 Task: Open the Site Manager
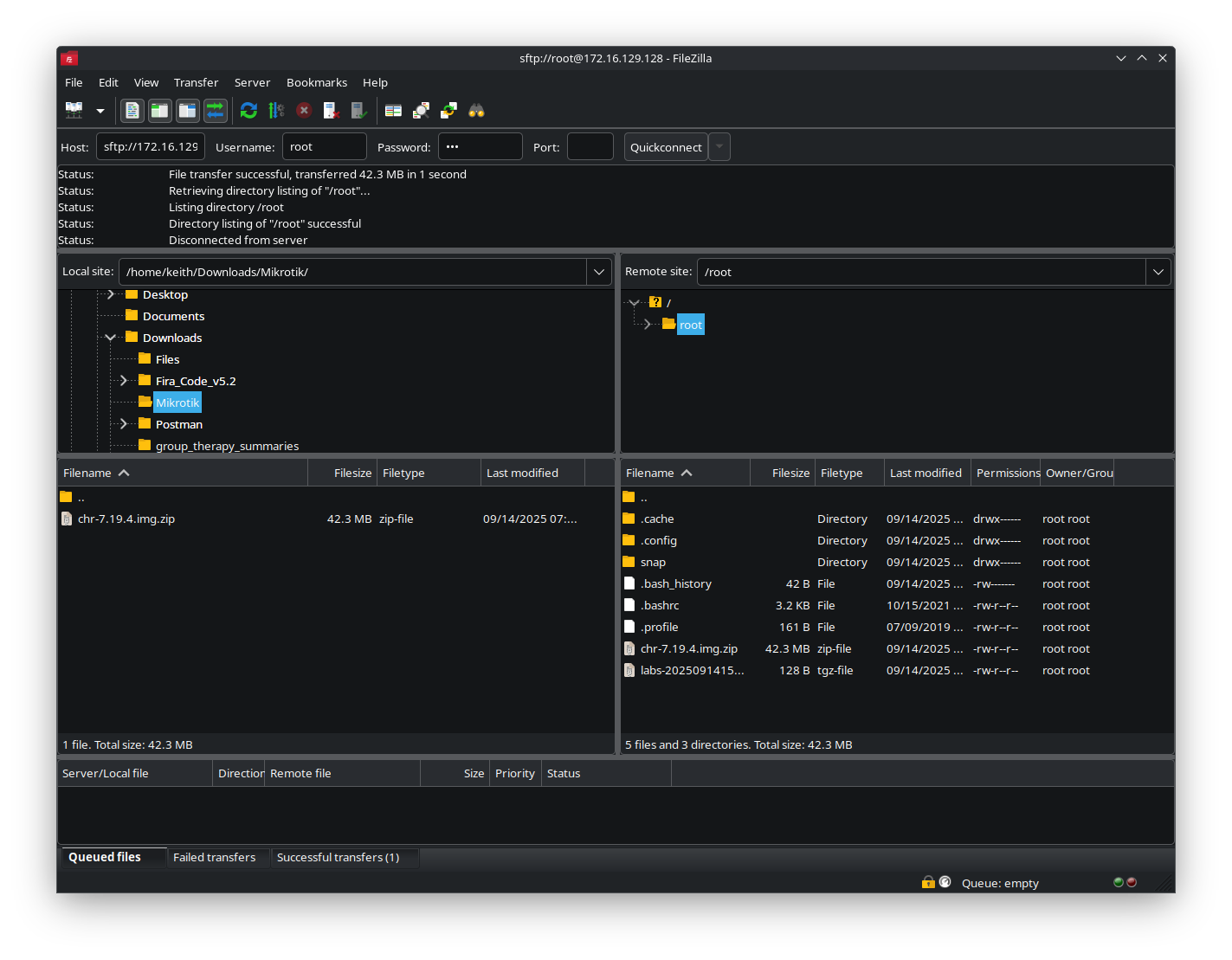tap(74, 110)
